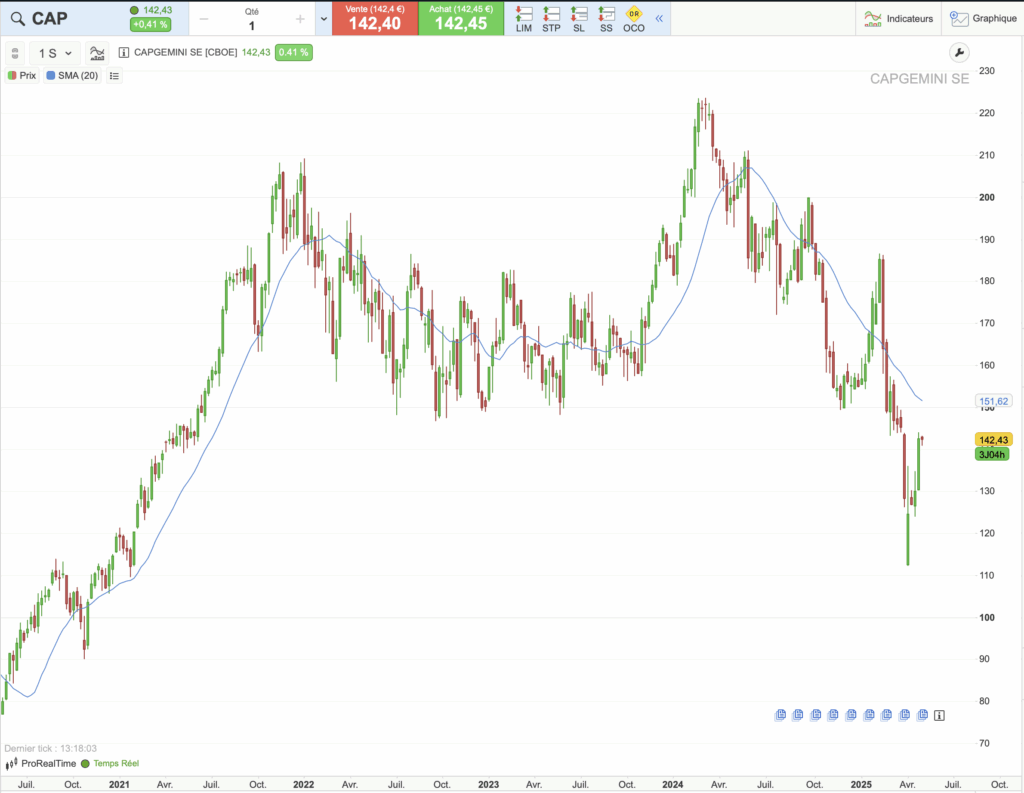Click the green status dot beside 142,43
The image size is (1024, 793).
134,10
